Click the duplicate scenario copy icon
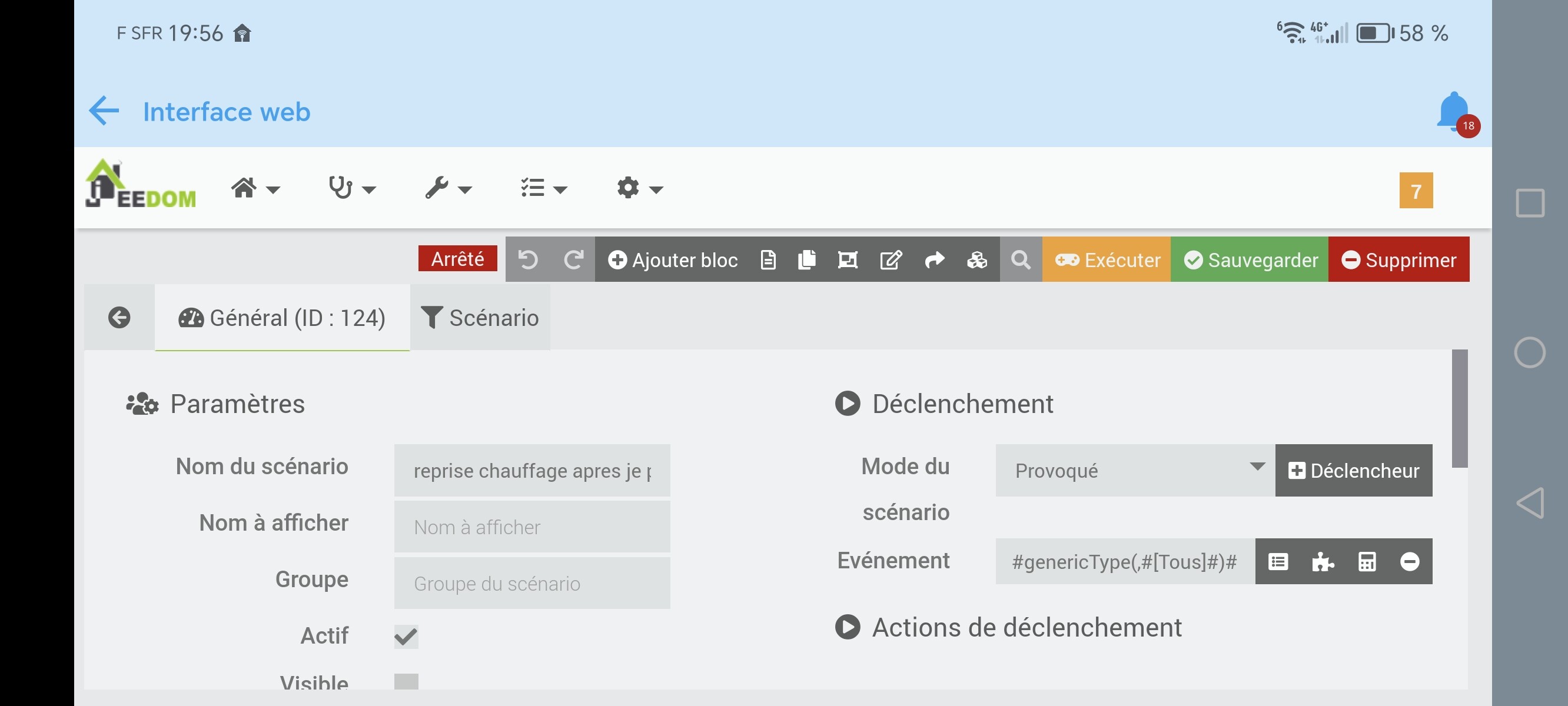Image resolution: width=1568 pixels, height=706 pixels. (x=806, y=260)
